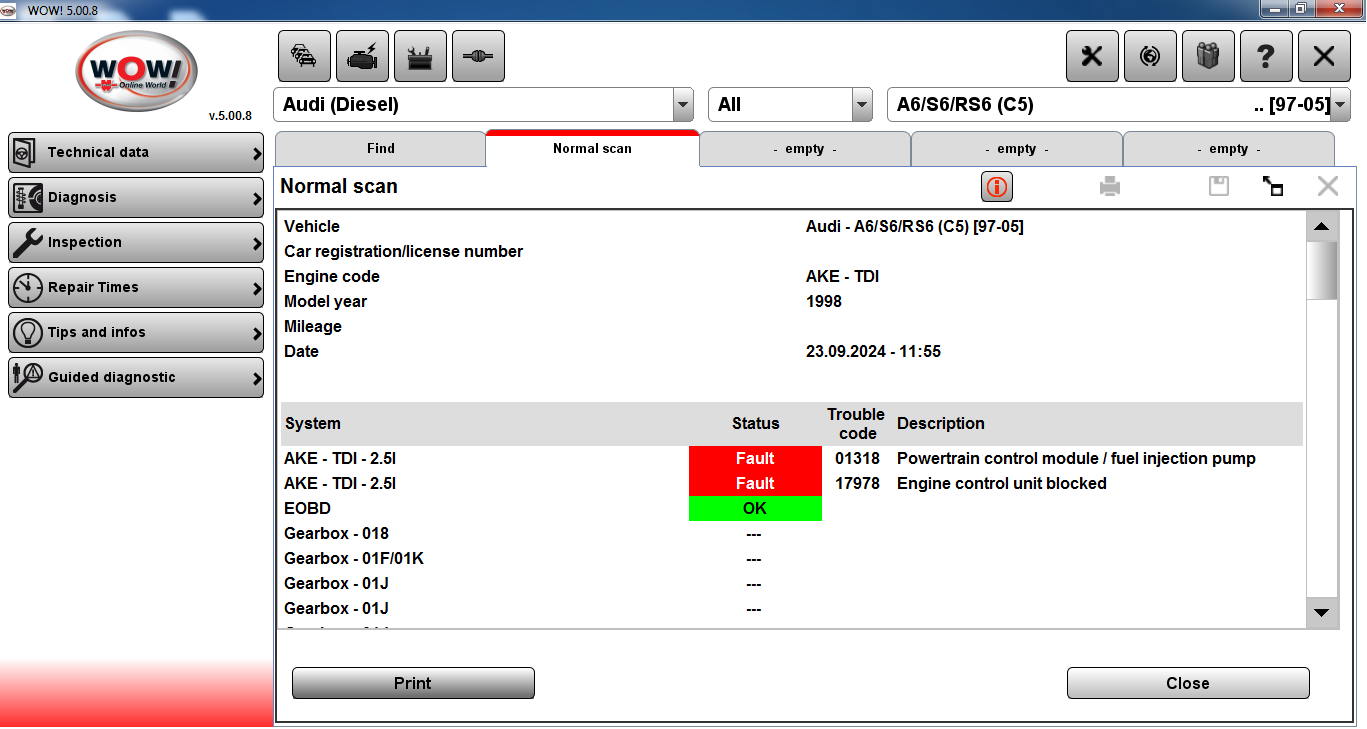This screenshot has height=729, width=1367.
Task: Click the WOW! logo
Action: click(x=137, y=71)
